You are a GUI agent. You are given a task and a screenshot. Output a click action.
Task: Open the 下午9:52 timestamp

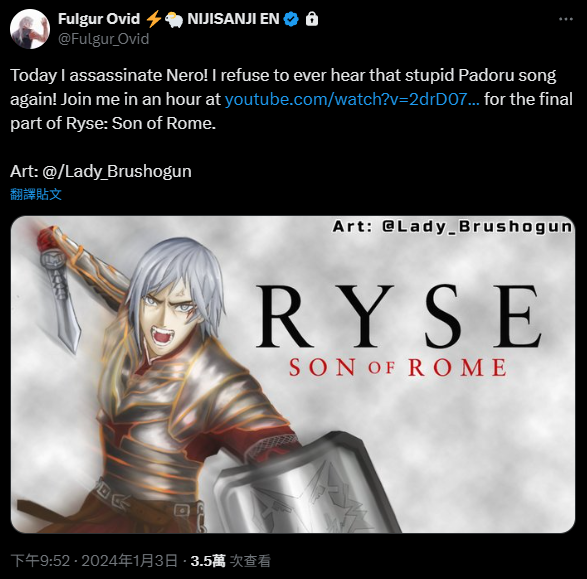pyautogui.click(x=40, y=560)
